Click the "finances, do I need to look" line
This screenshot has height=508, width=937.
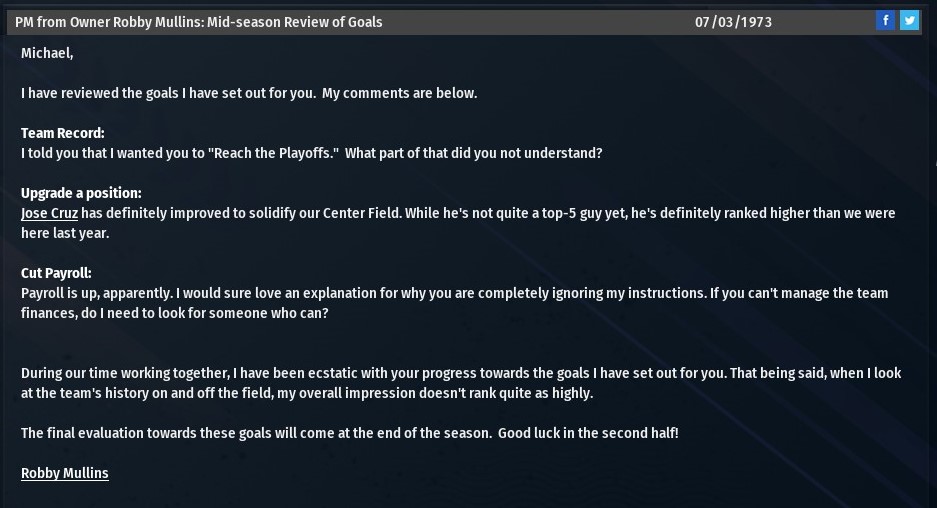(174, 313)
